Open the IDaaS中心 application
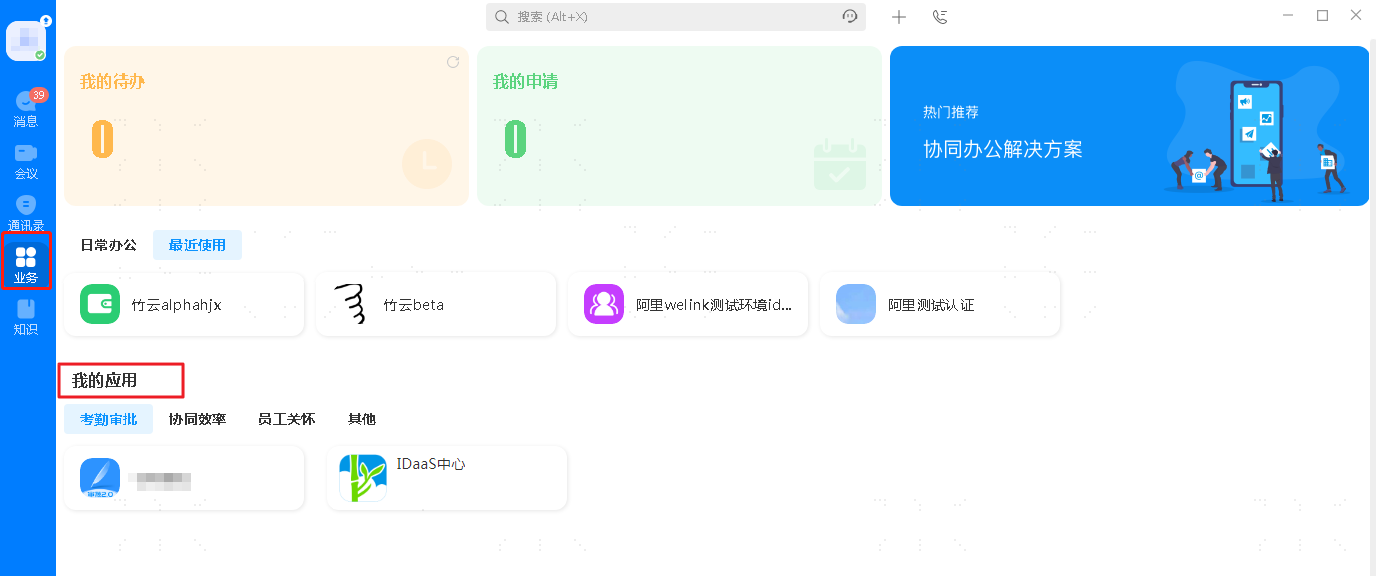This screenshot has width=1376, height=576. [x=447, y=478]
